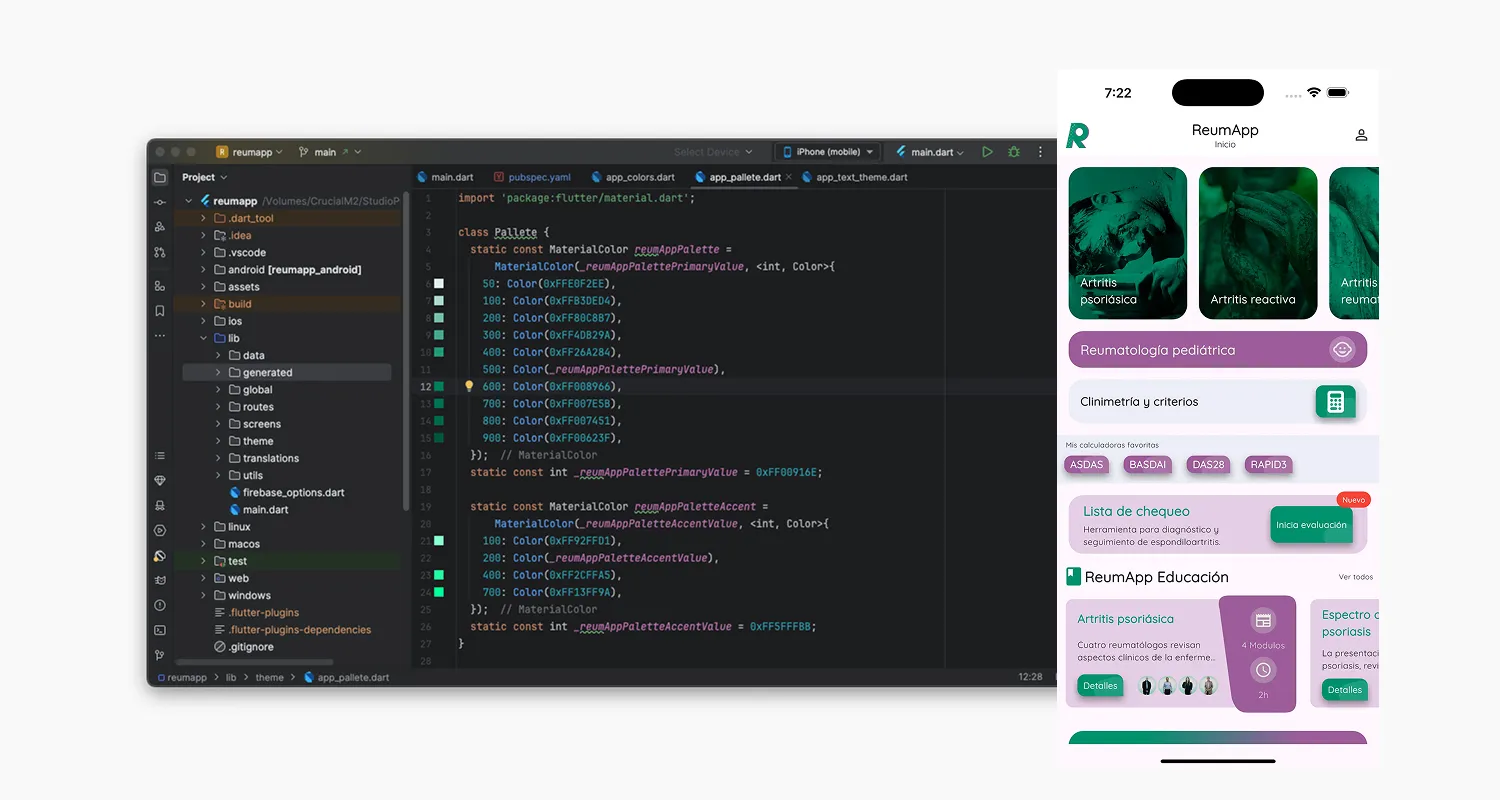Open the main.dart run configuration dropdown
The width and height of the screenshot is (1500, 800).
point(930,152)
